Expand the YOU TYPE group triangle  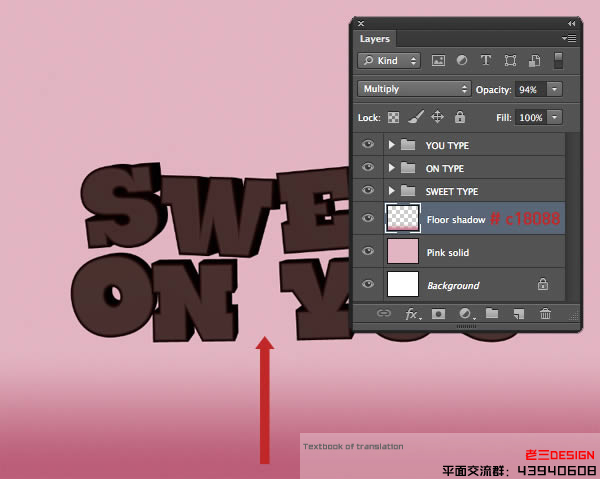click(391, 145)
